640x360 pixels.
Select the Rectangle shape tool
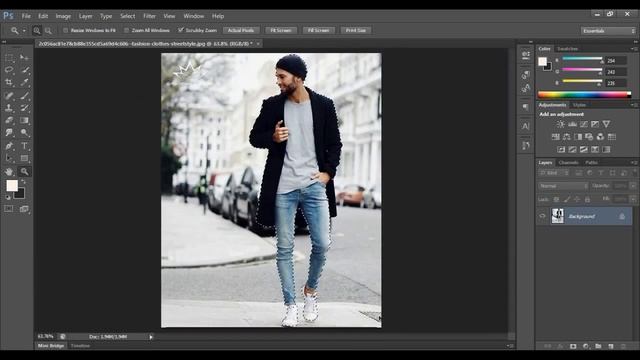[24, 158]
